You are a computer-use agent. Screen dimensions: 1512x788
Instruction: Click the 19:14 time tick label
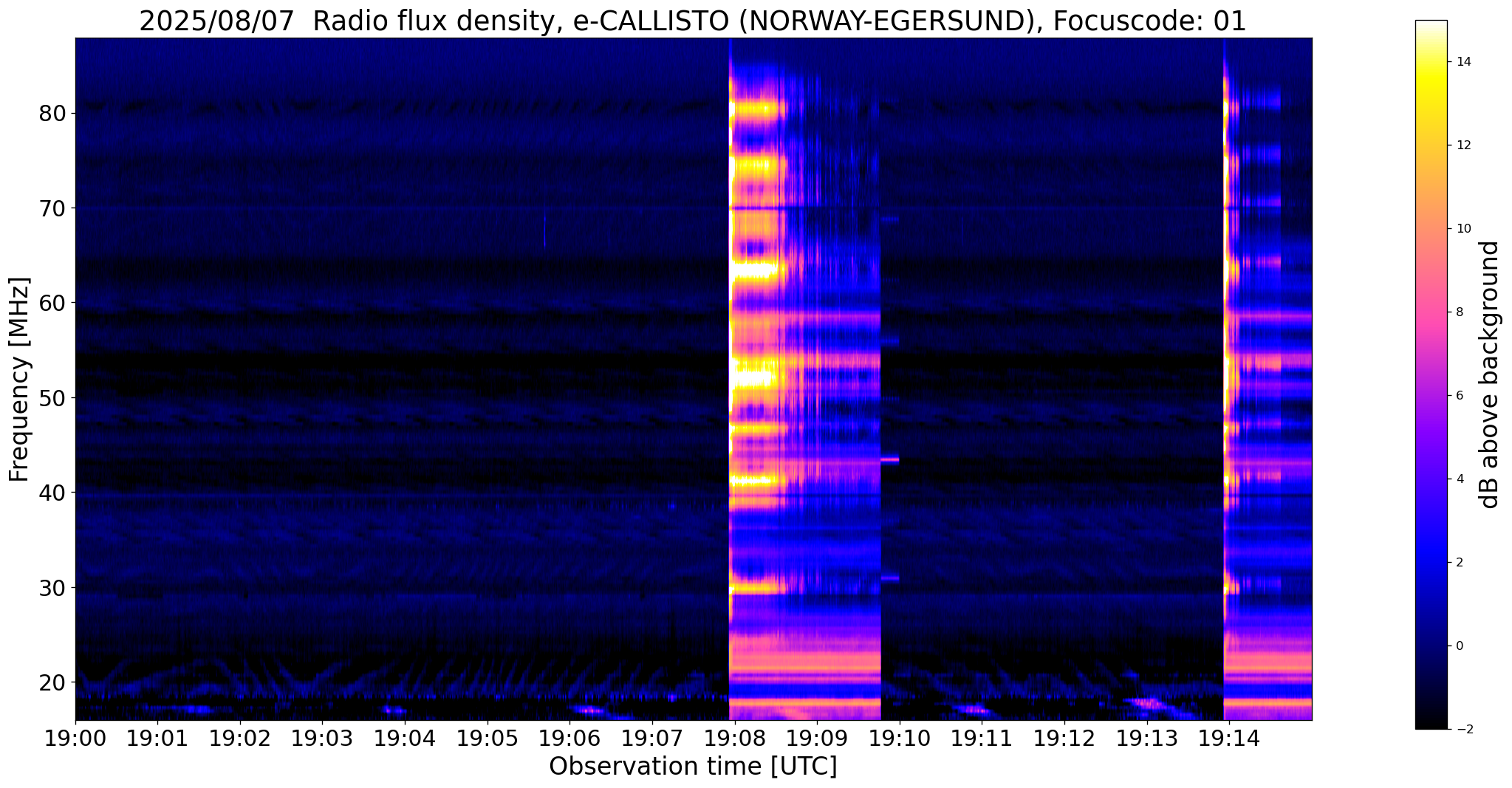pyautogui.click(x=1229, y=738)
